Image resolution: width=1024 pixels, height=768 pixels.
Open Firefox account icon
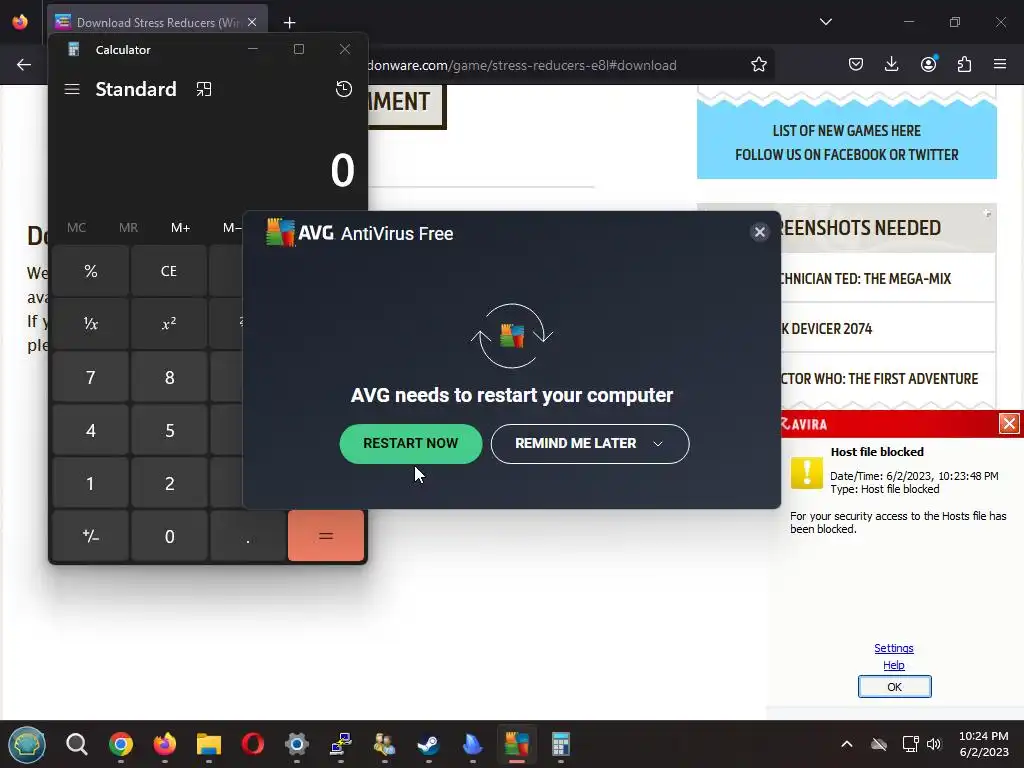click(928, 64)
